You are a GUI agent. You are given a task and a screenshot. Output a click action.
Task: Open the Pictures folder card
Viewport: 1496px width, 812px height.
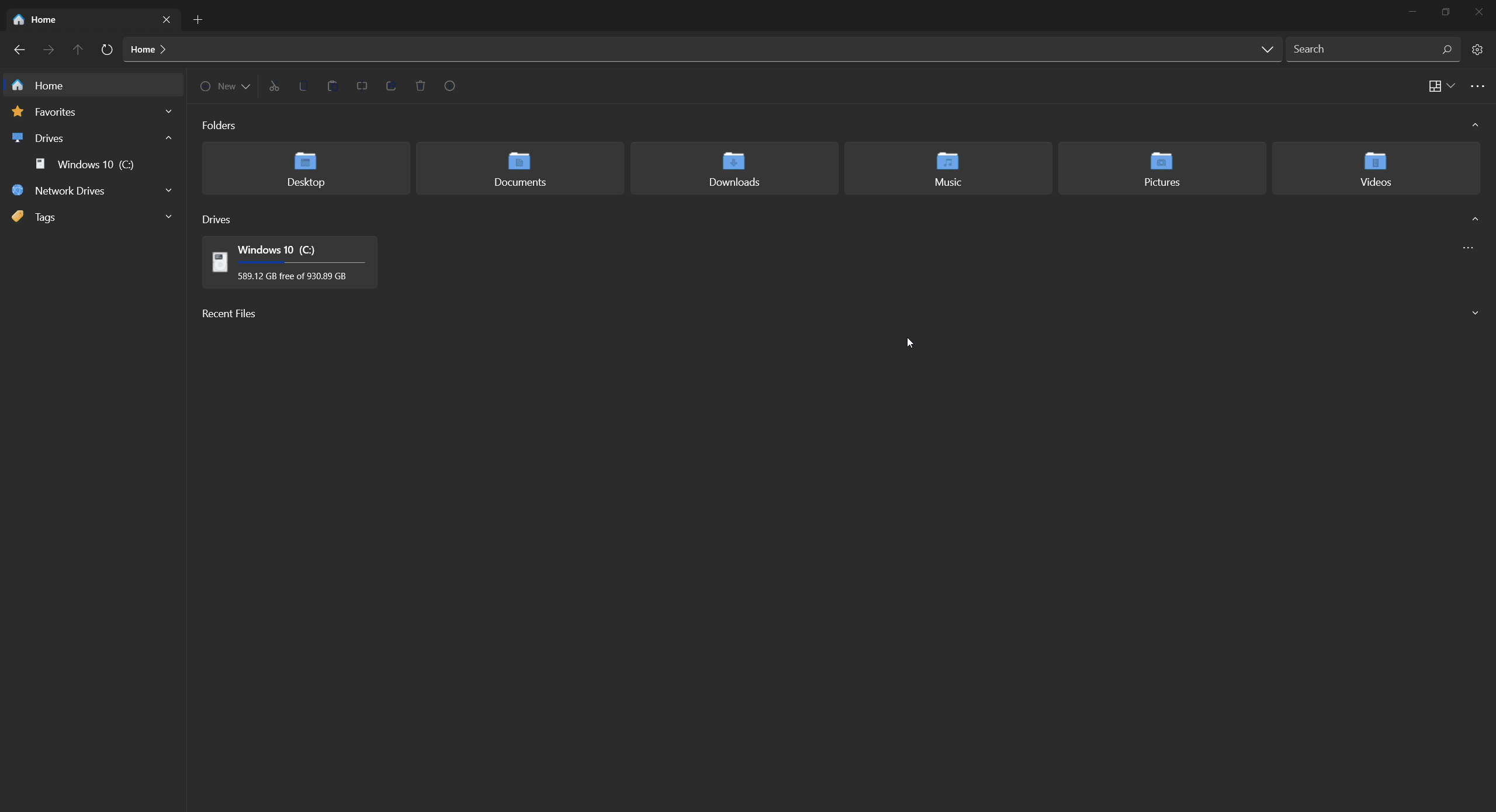click(1162, 168)
